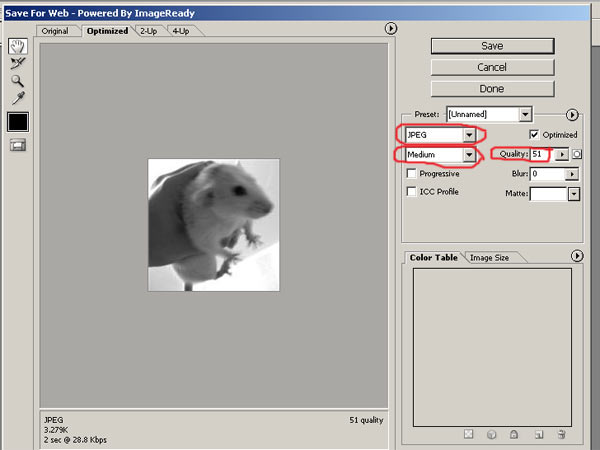Viewport: 600px width, 450px height.
Task: Open the Image Size tab
Action: pos(489,258)
